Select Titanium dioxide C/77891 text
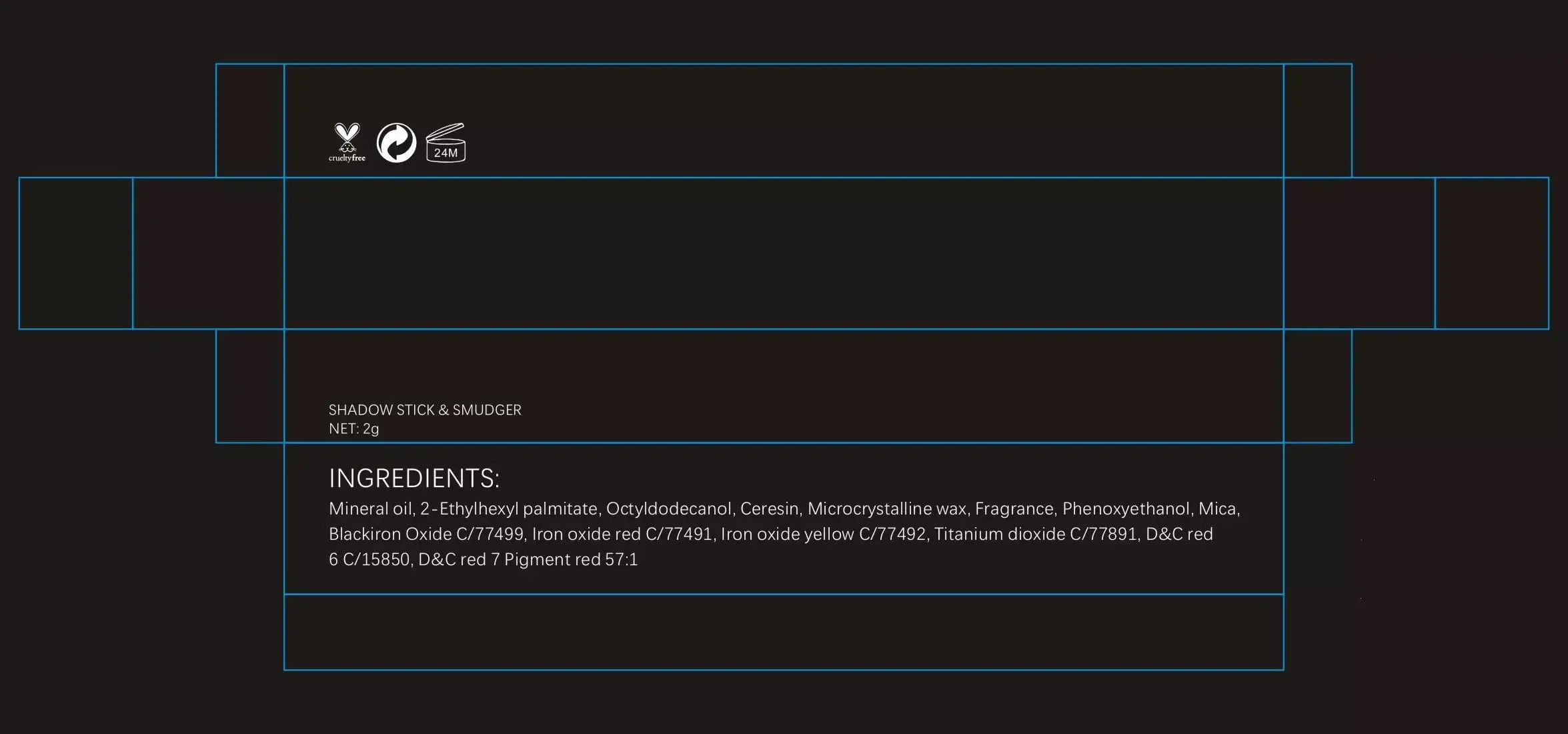Image resolution: width=1568 pixels, height=734 pixels. [x=1036, y=534]
